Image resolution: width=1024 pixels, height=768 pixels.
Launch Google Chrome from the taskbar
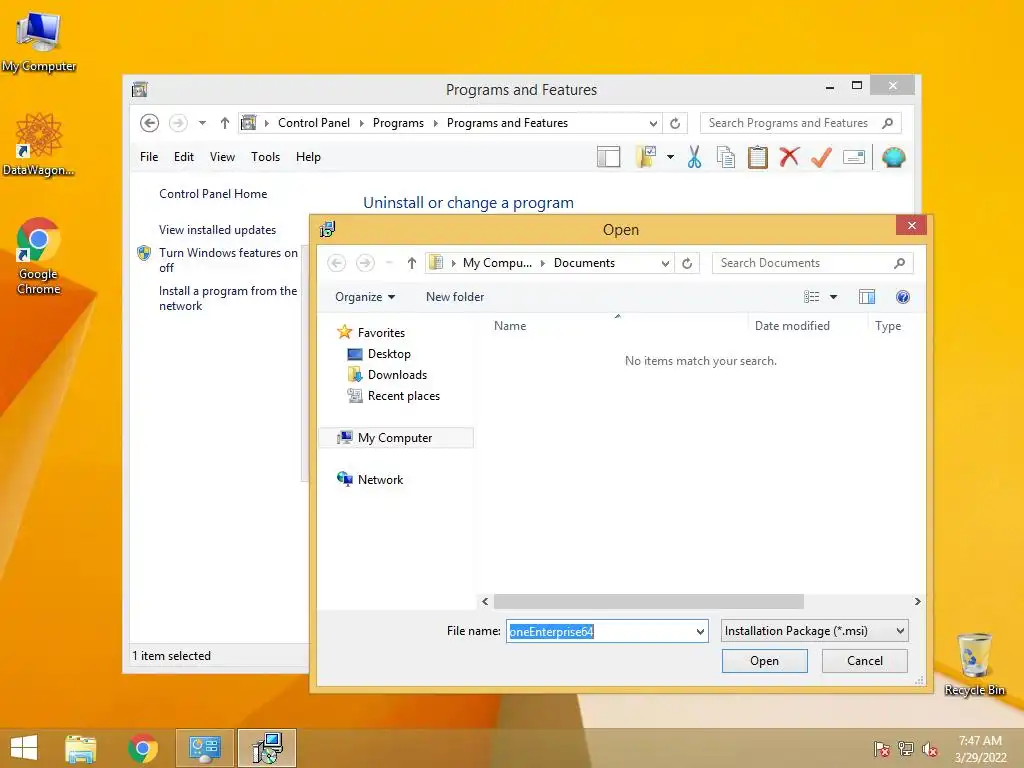142,748
